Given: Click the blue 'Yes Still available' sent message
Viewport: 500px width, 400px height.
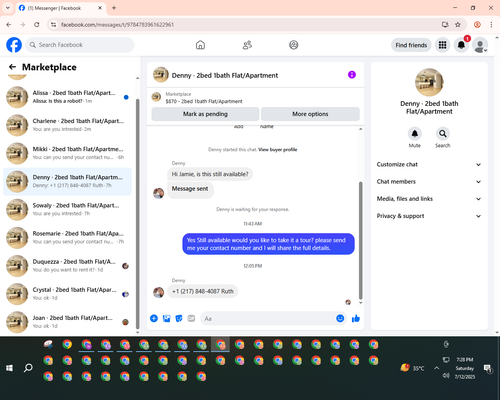Looking at the screenshot, I should (x=268, y=244).
